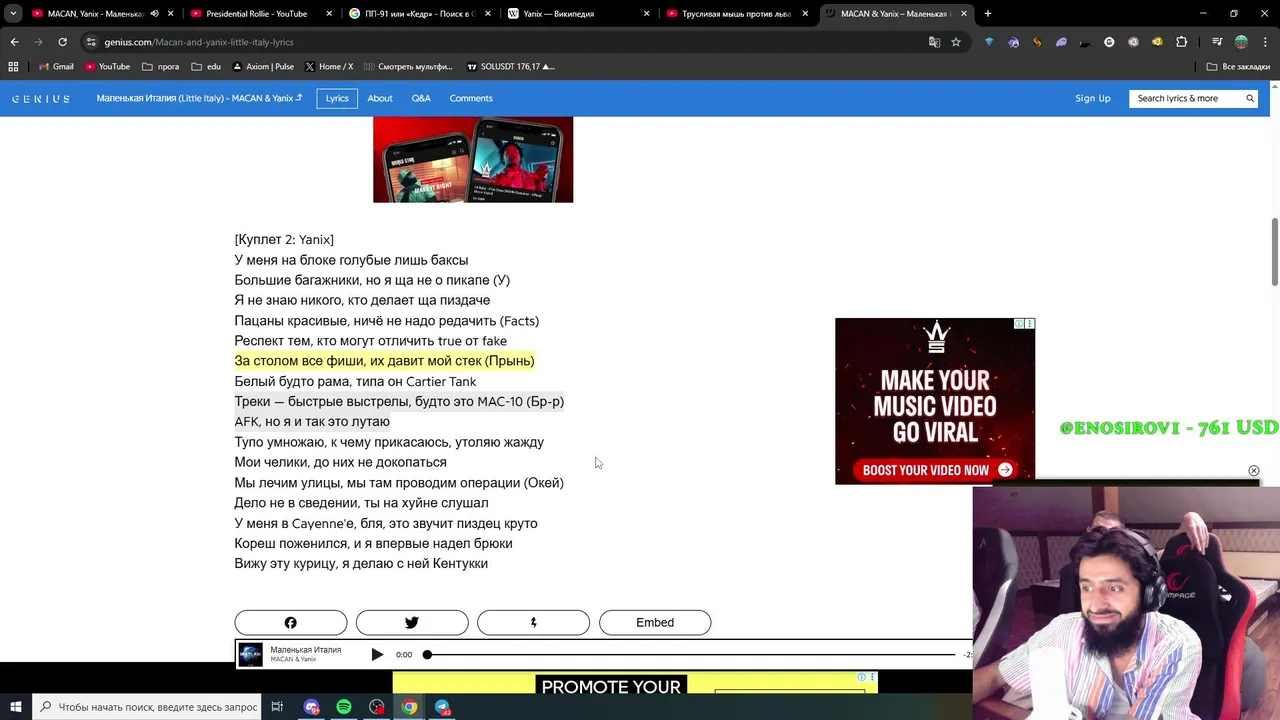Open the YouTube bookmark
Viewport: 1280px width, 720px height.
(108, 66)
